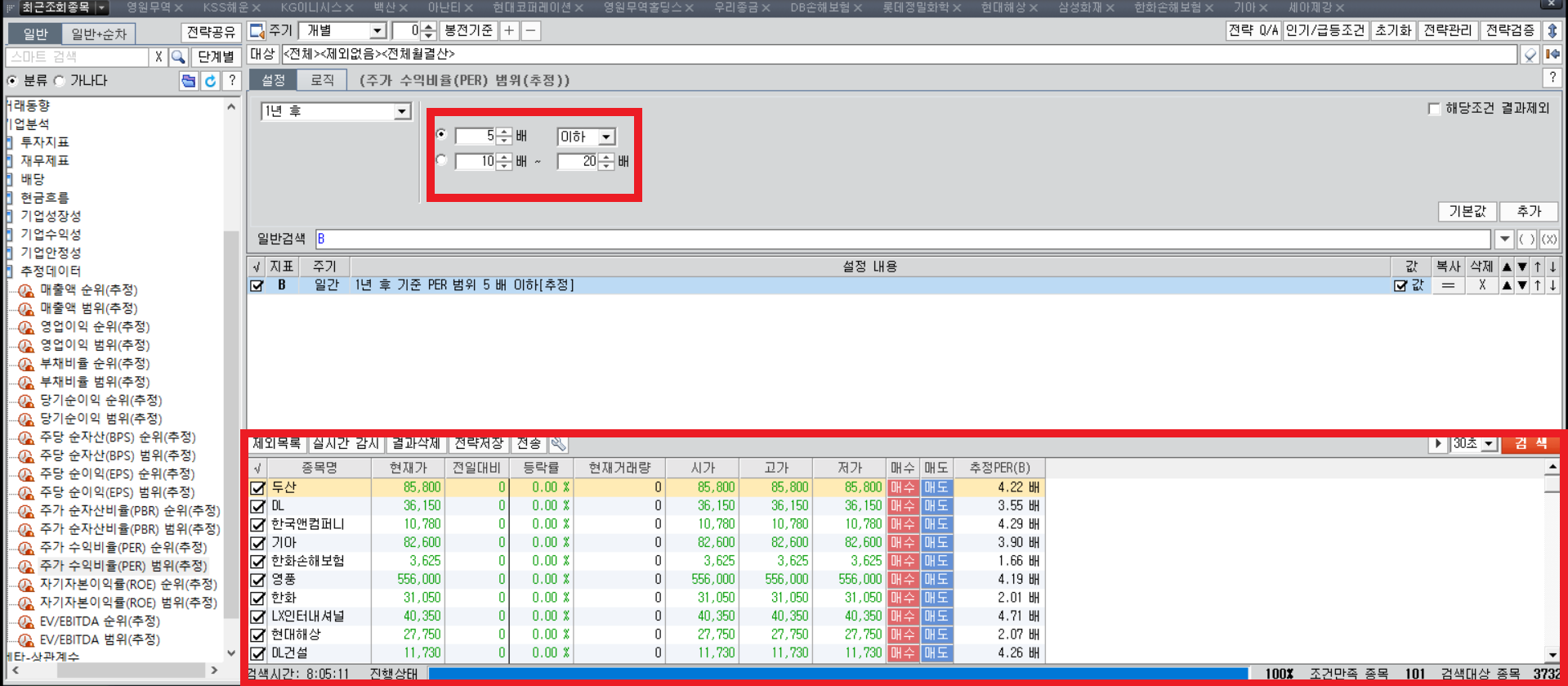Viewport: 1568px width, 686px height.
Task: Select 주가 수익비율(PER) 순위(추정) tree item
Action: (x=123, y=547)
